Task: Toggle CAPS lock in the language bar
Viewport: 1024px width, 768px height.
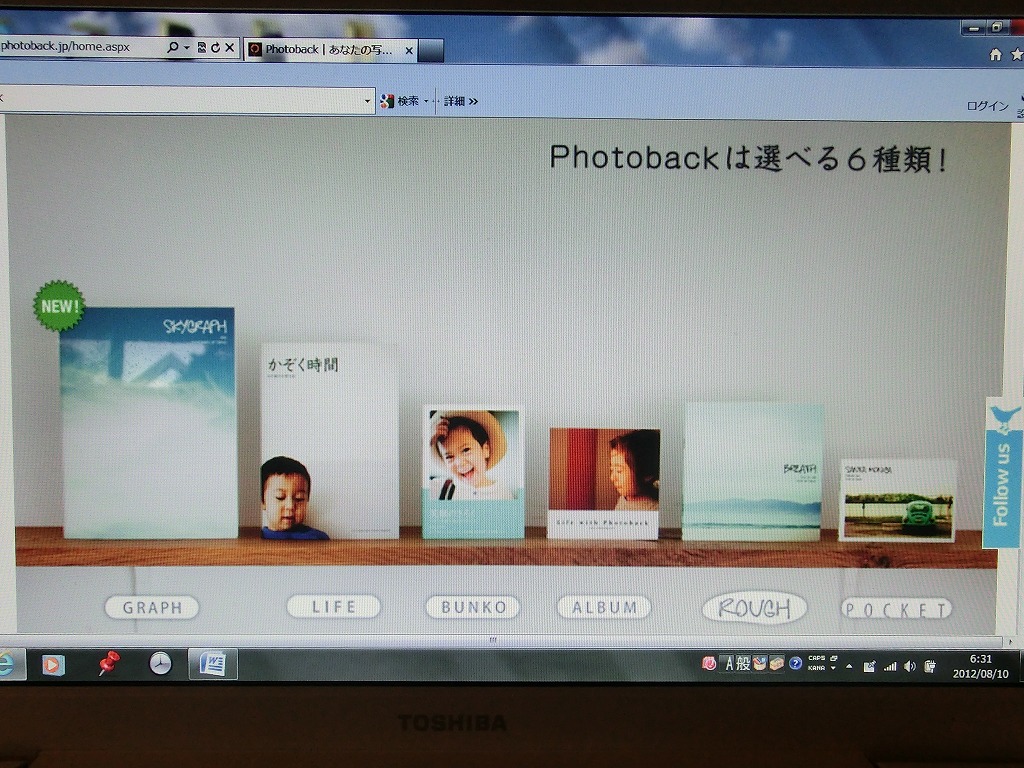Action: click(816, 658)
